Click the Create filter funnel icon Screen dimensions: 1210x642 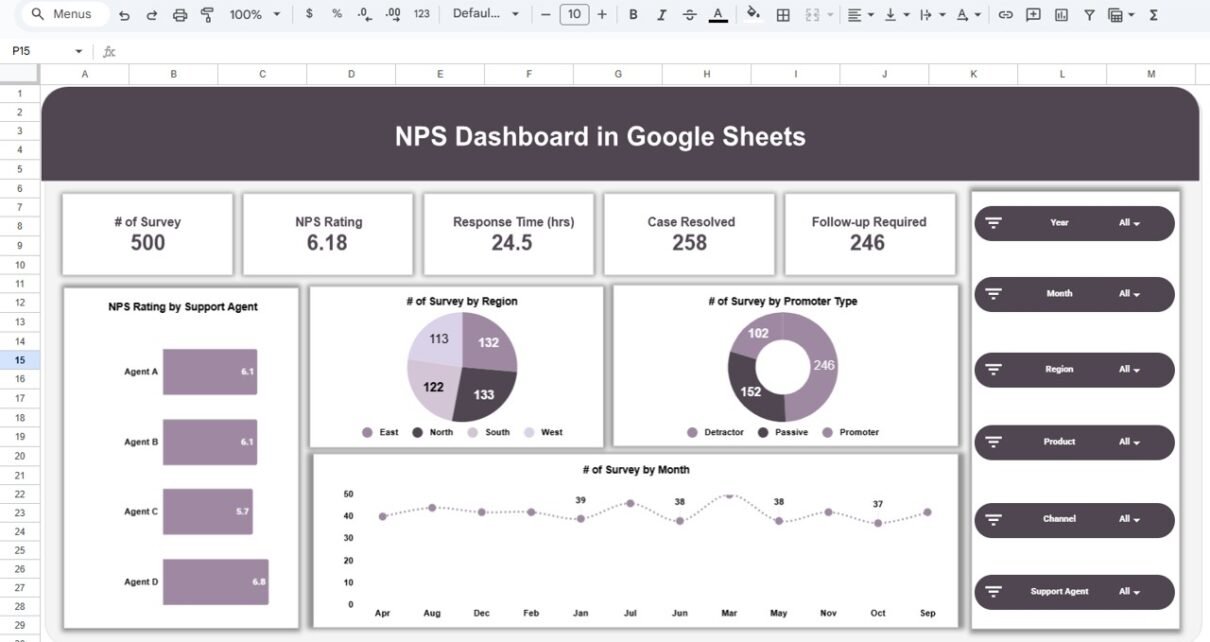(1089, 15)
